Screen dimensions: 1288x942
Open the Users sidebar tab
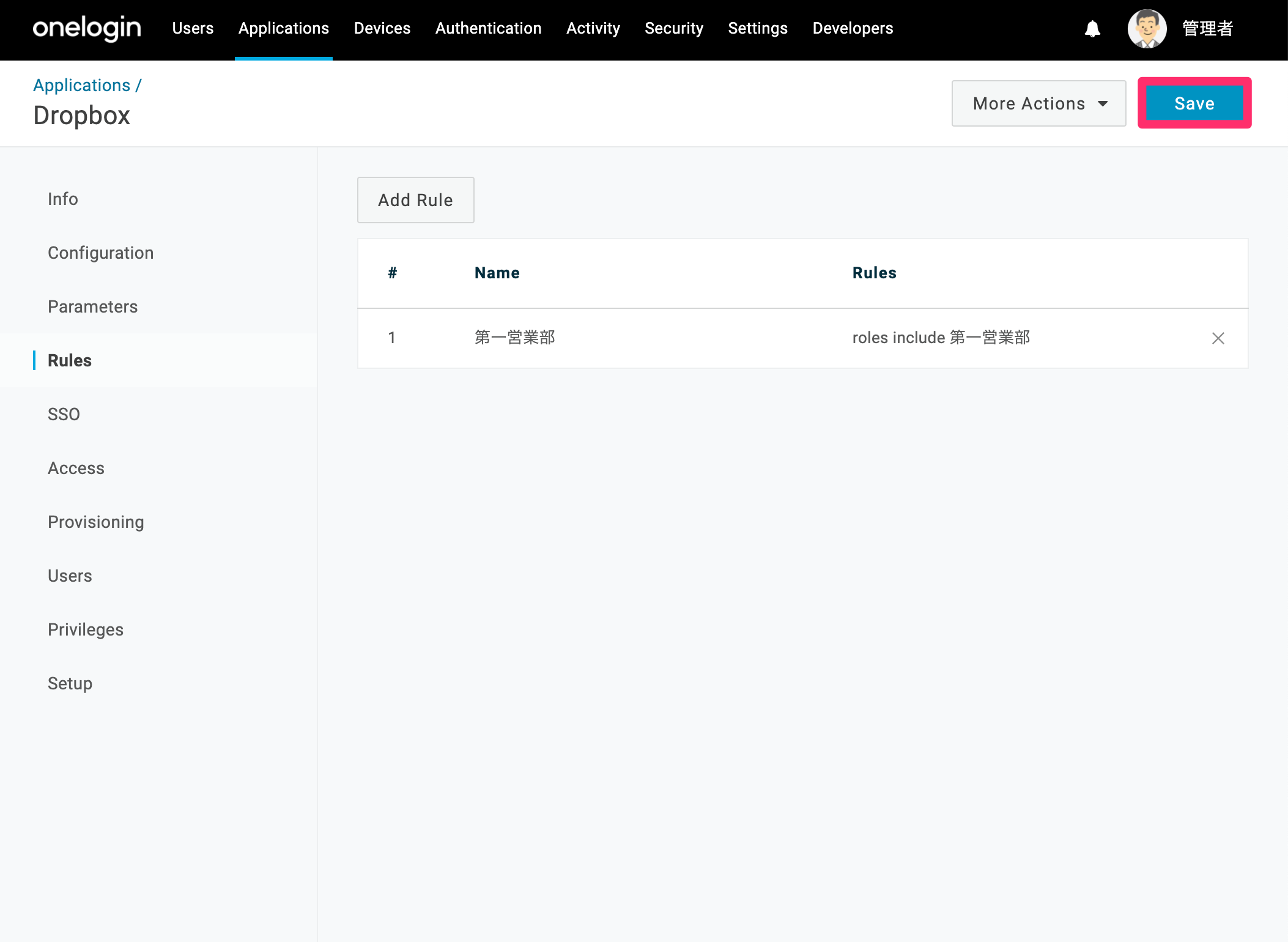point(70,576)
